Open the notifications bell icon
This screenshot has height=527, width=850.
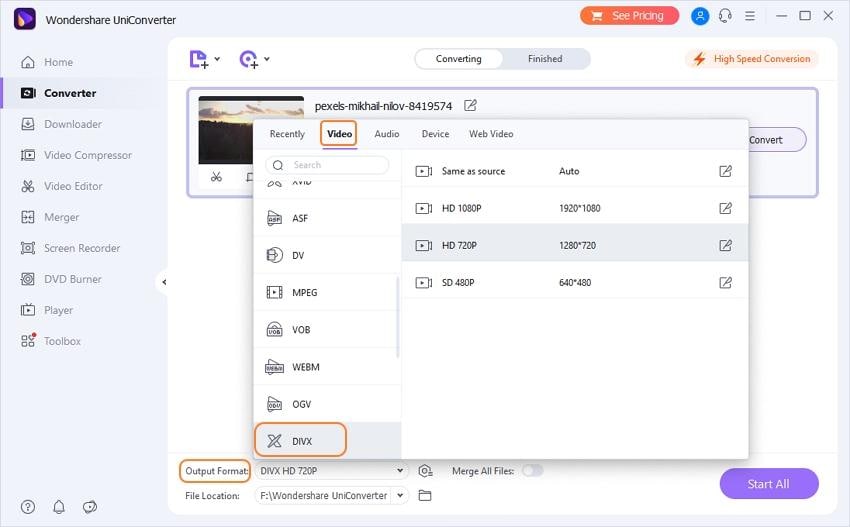pyautogui.click(x=59, y=507)
